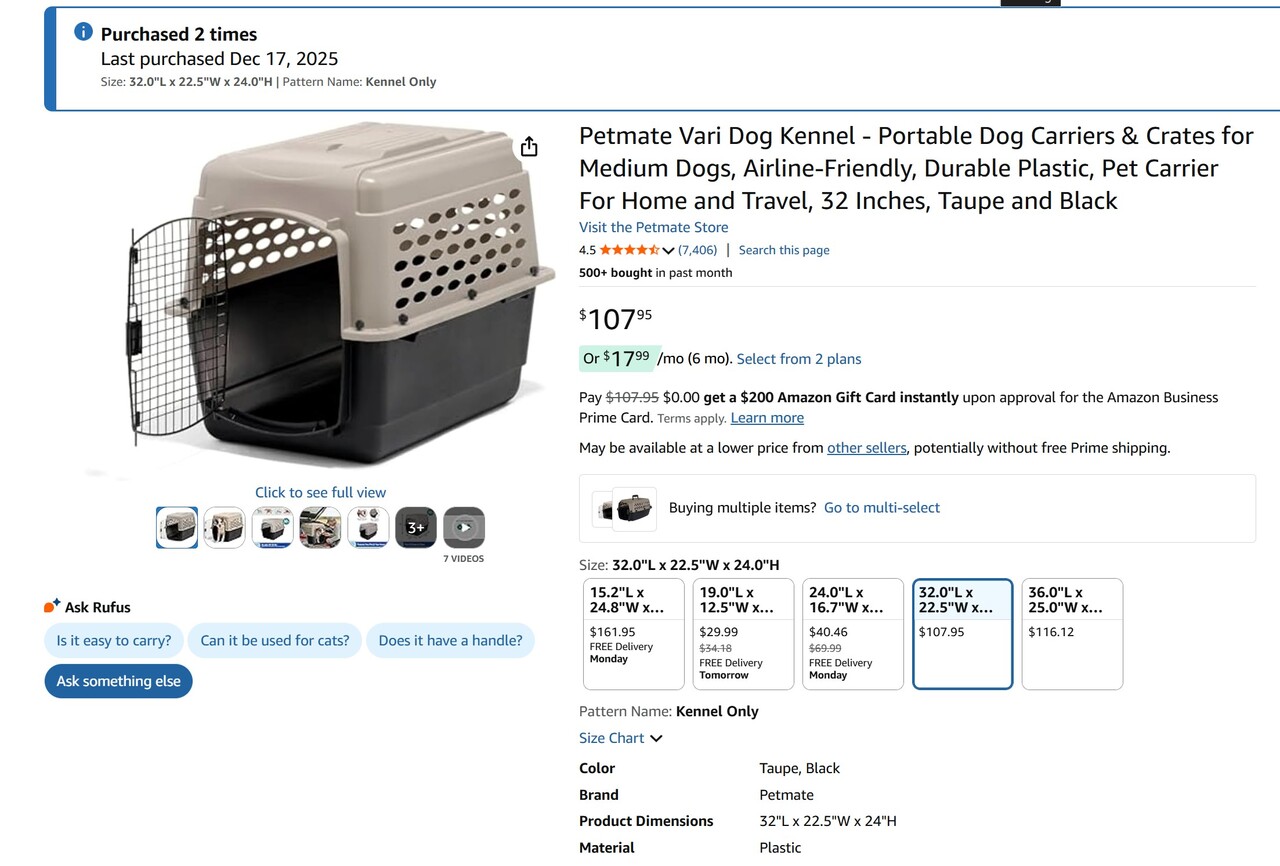Click the Ask something else button
This screenshot has height=866, width=1280.
pos(118,681)
